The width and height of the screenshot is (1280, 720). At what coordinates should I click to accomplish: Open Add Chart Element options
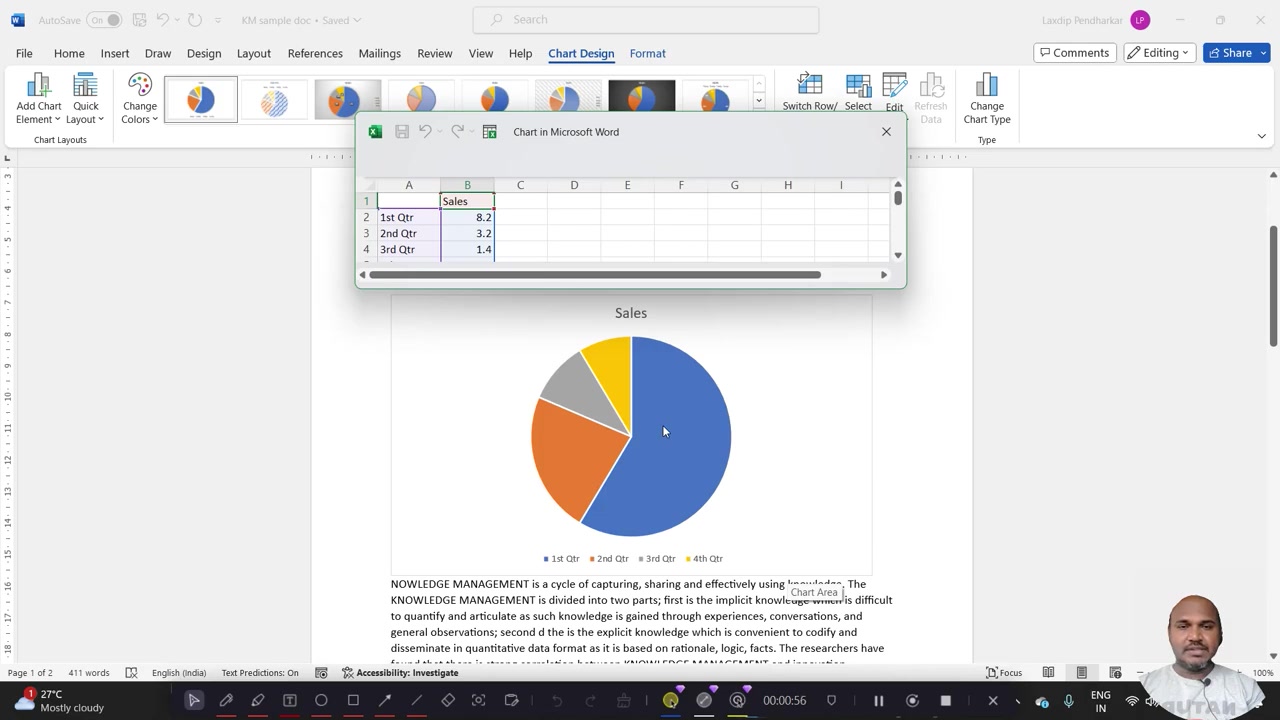click(38, 97)
